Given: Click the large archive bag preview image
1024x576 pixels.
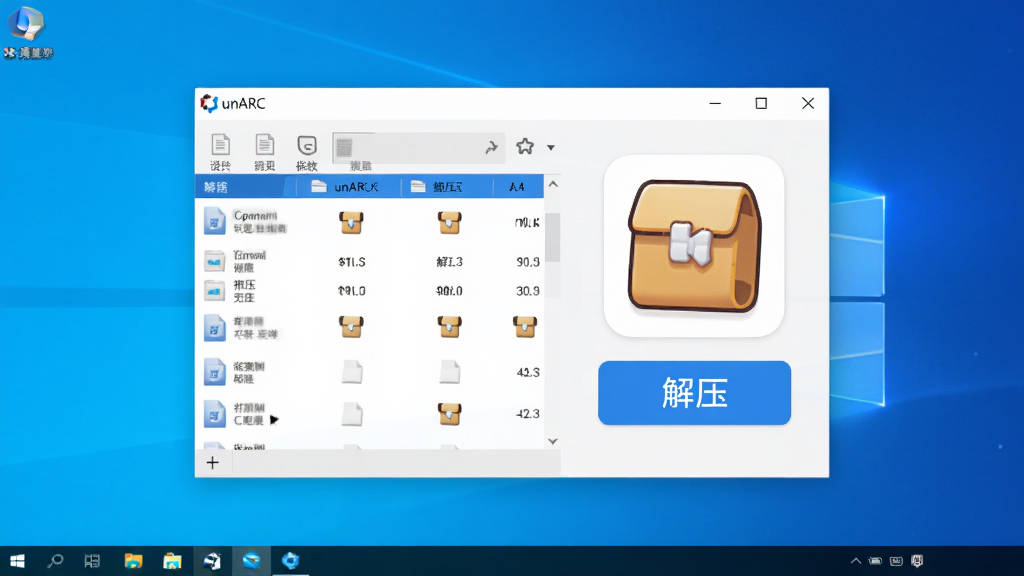Looking at the screenshot, I should (694, 246).
